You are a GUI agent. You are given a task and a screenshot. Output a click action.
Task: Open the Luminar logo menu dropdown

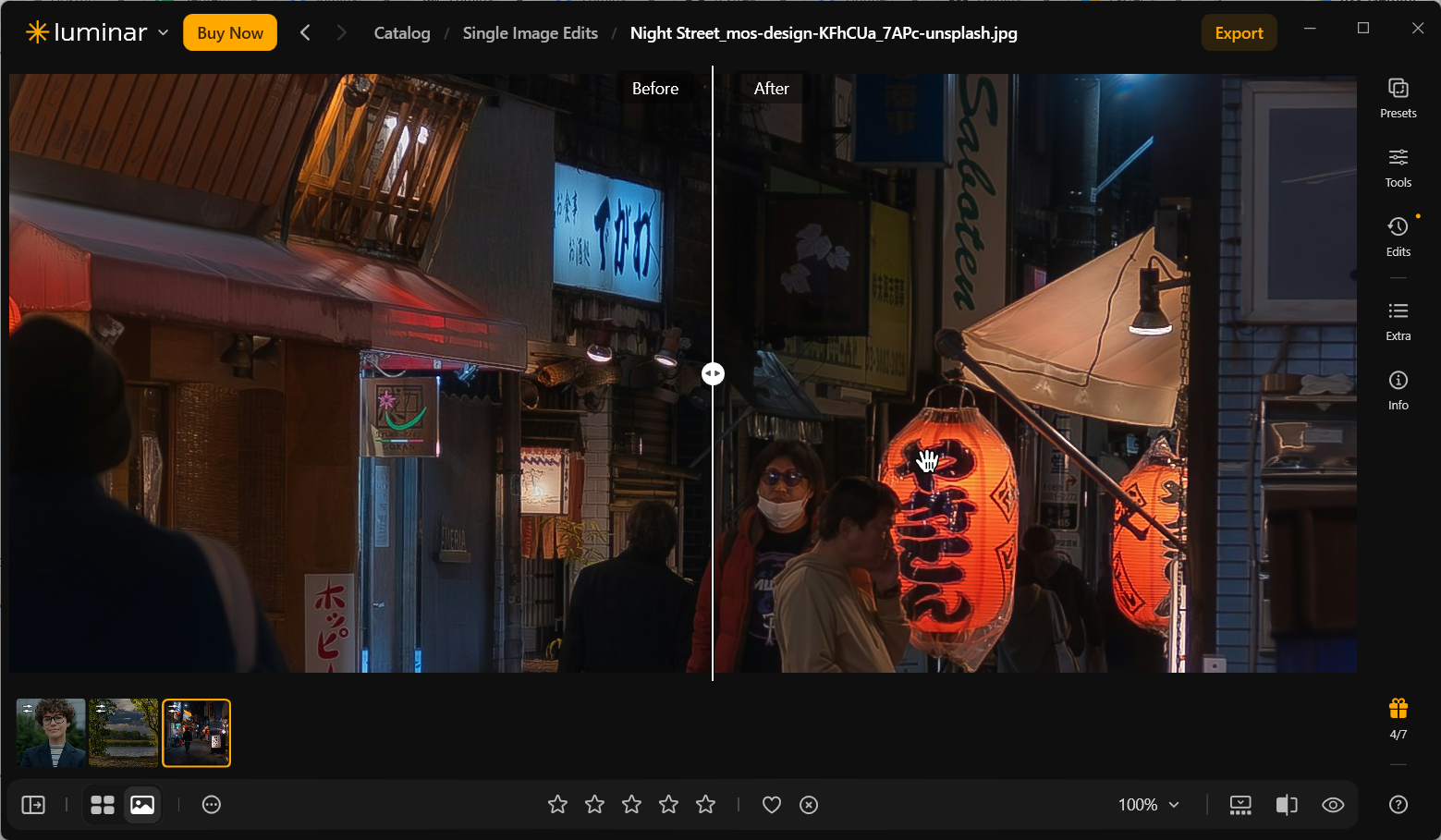tap(97, 32)
